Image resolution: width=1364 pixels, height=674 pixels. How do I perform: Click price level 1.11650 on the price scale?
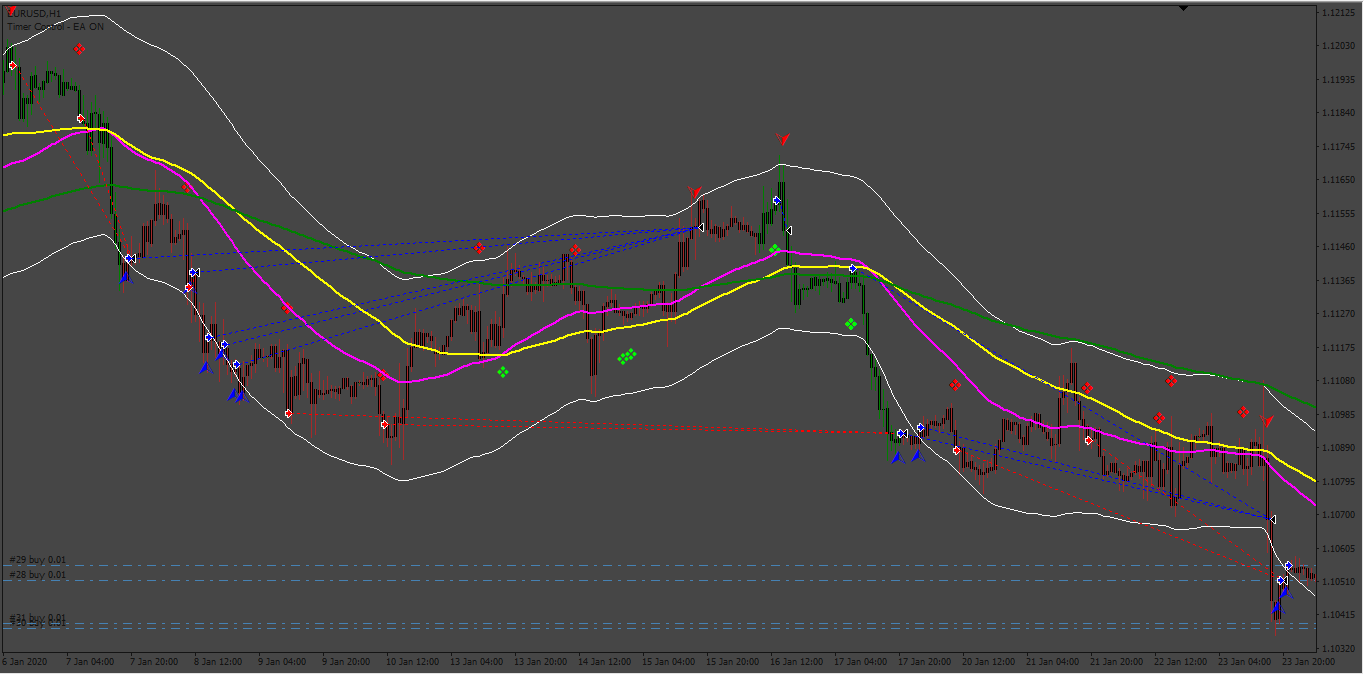tap(1337, 180)
